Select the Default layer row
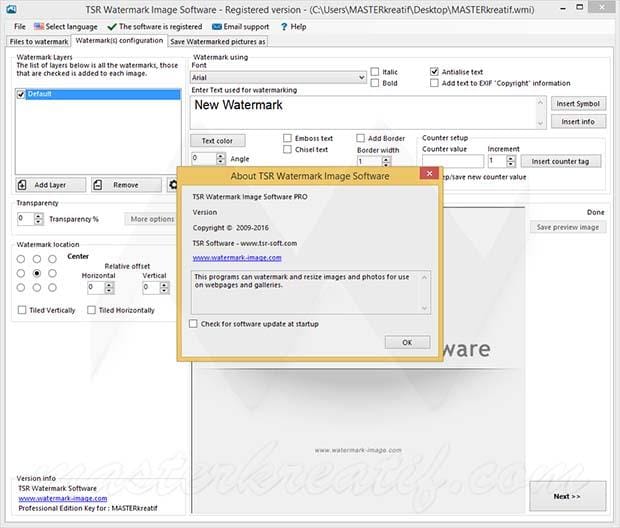The width and height of the screenshot is (620, 528). [98, 94]
